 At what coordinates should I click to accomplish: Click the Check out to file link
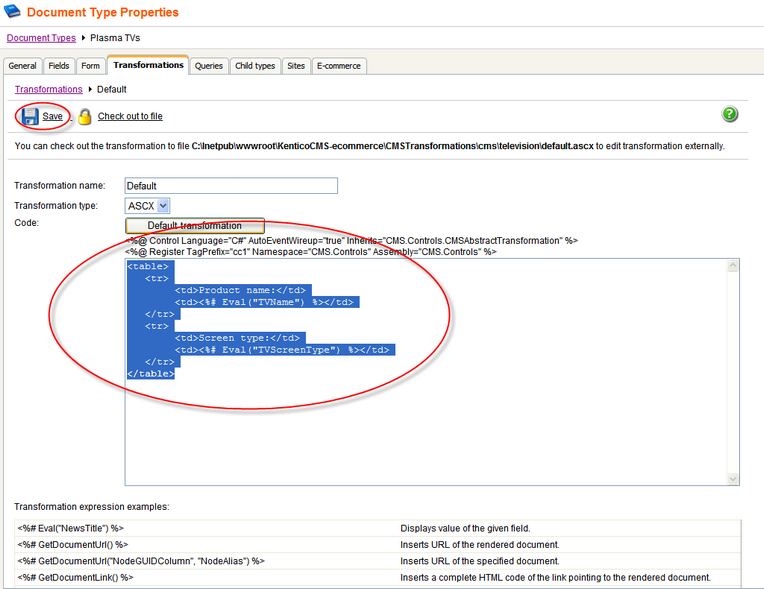130,116
